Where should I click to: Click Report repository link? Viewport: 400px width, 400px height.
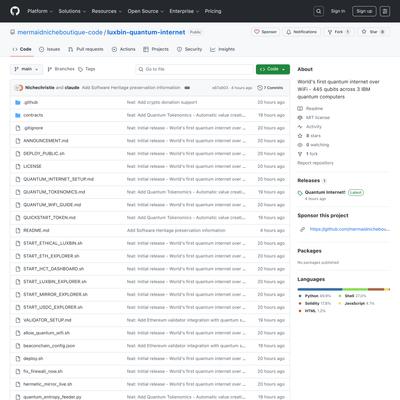pos(315,163)
